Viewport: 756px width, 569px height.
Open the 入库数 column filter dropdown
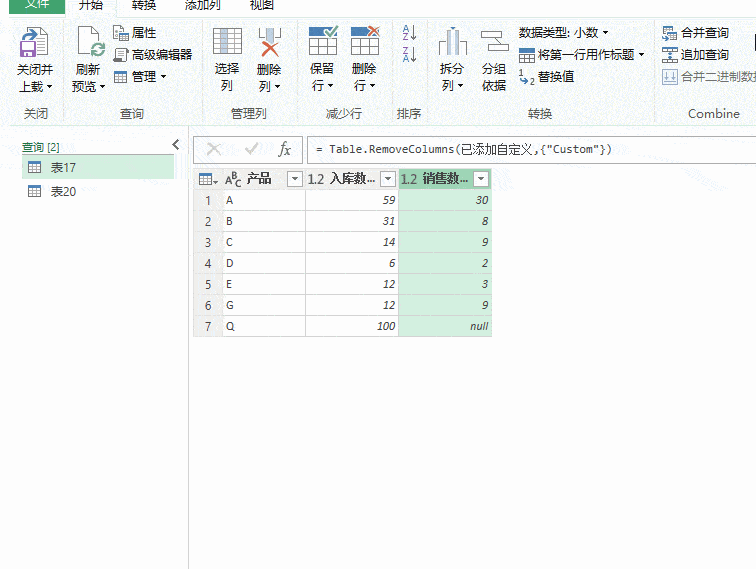388,179
